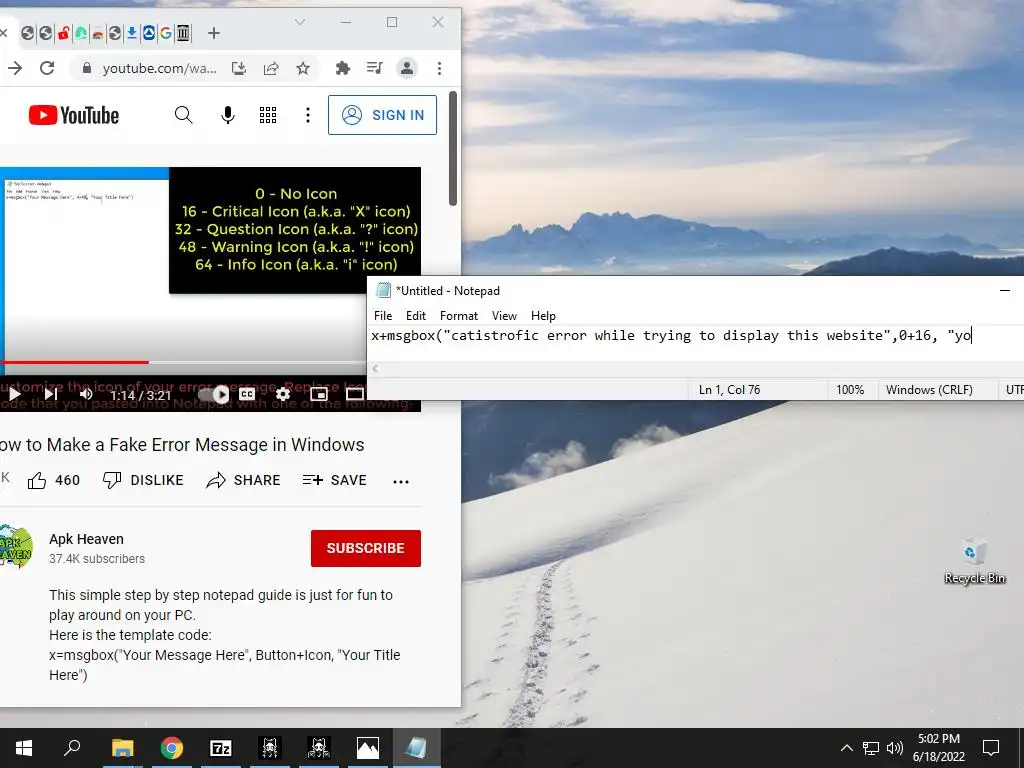Open the museum-building icon tab in Chrome
Screen dimensions: 1024x768
click(x=184, y=33)
